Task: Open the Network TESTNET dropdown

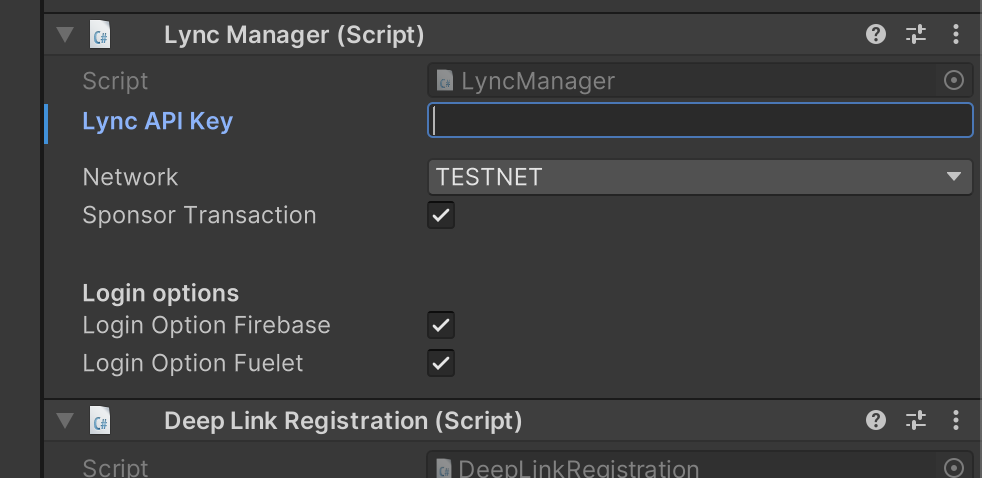Action: tap(700, 177)
